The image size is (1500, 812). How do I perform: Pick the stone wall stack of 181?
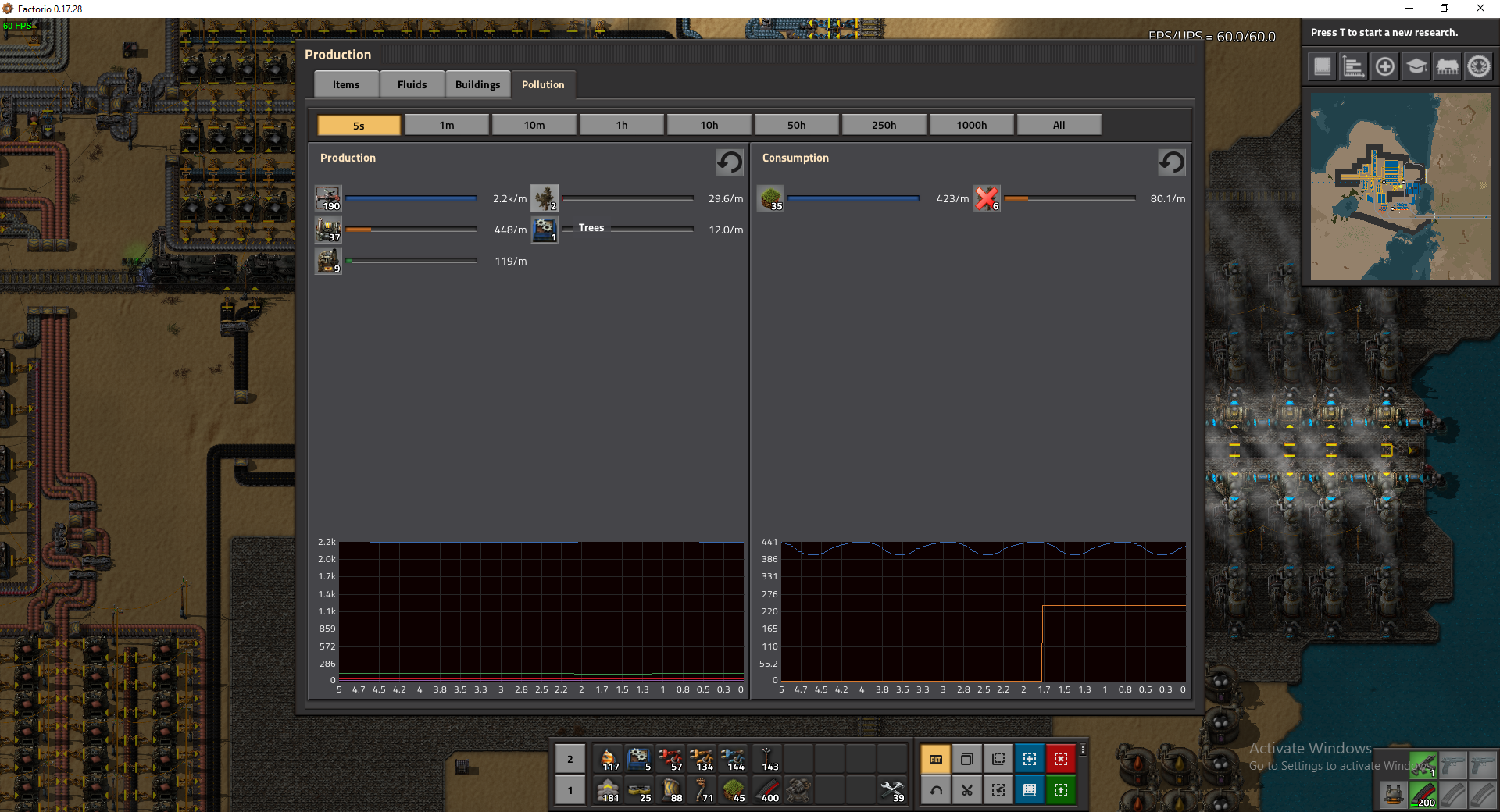tap(608, 790)
